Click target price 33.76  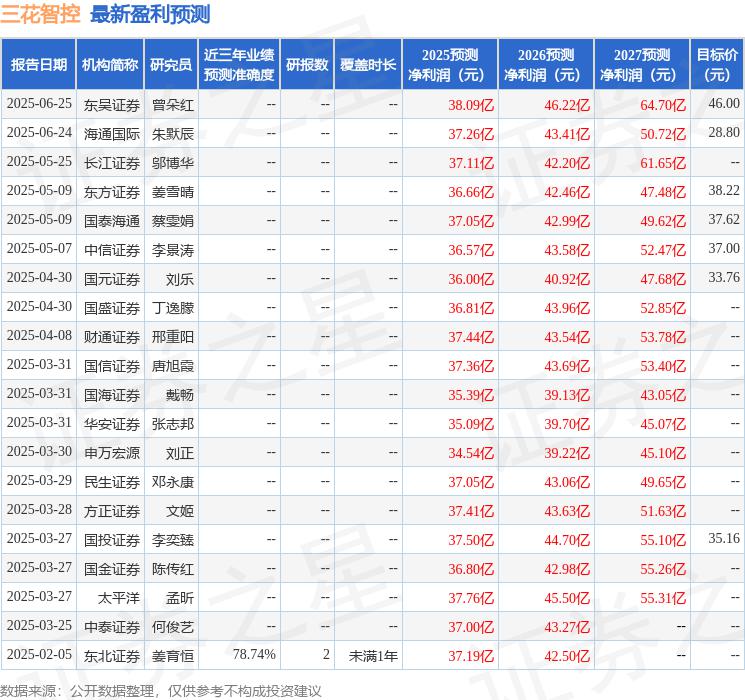[724, 278]
